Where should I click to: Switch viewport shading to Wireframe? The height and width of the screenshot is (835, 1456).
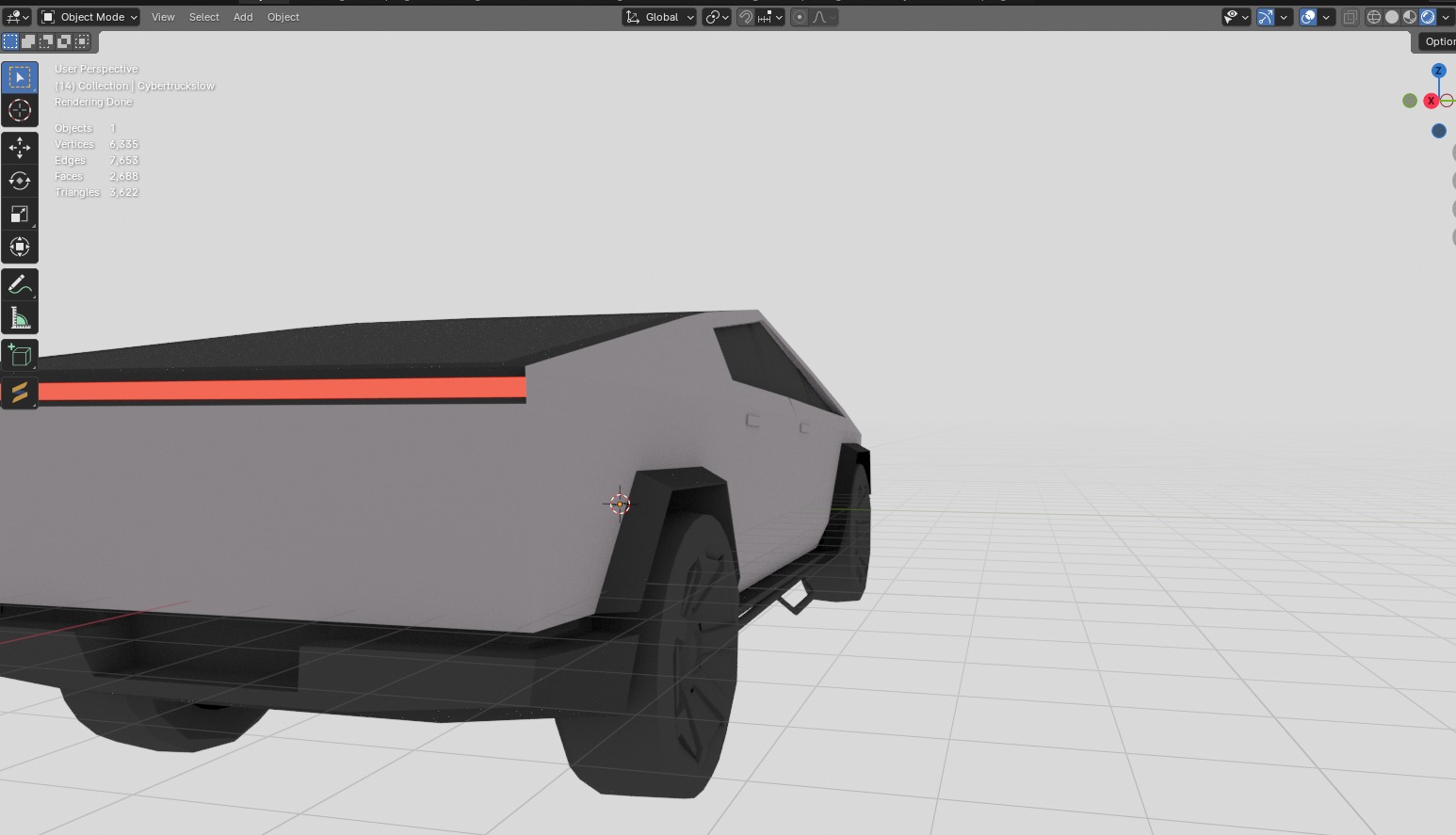[1374, 17]
